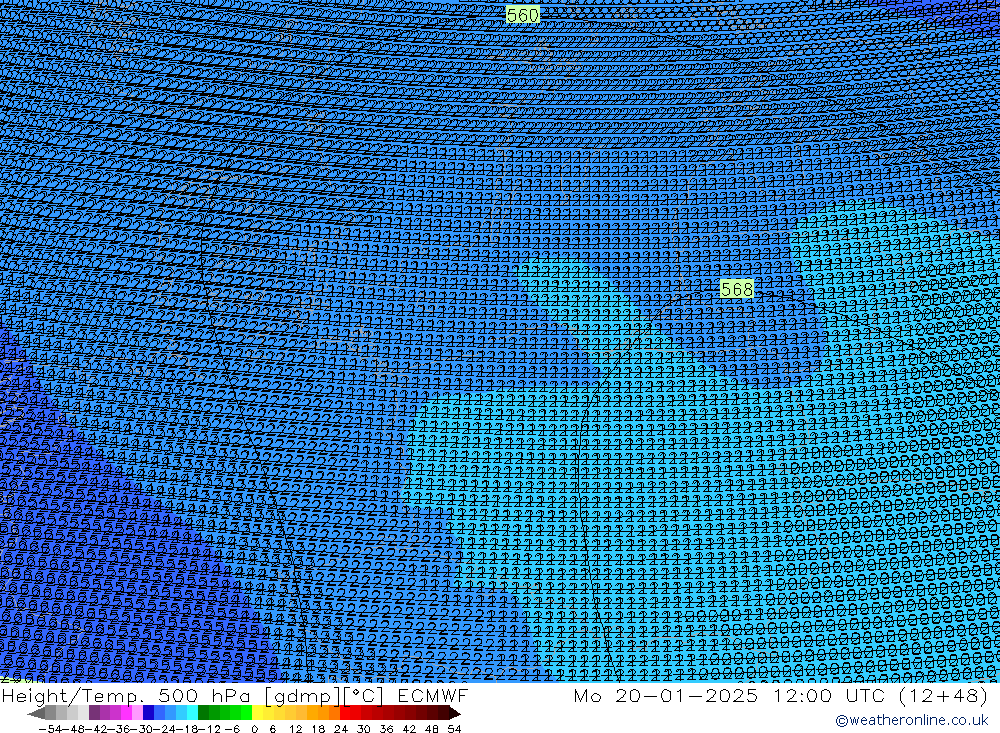Pick the bright red legend swatch above 24

pyautogui.click(x=345, y=712)
